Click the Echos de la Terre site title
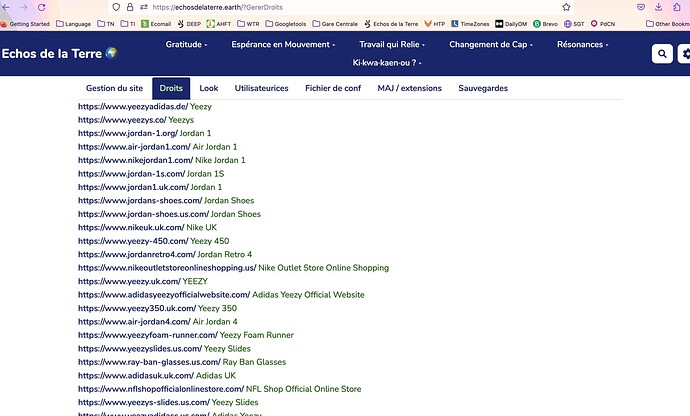The width and height of the screenshot is (690, 416). (59, 54)
